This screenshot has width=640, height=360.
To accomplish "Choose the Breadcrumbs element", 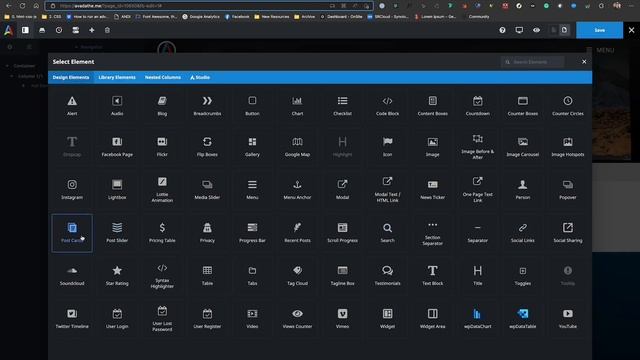I will tap(207, 105).
